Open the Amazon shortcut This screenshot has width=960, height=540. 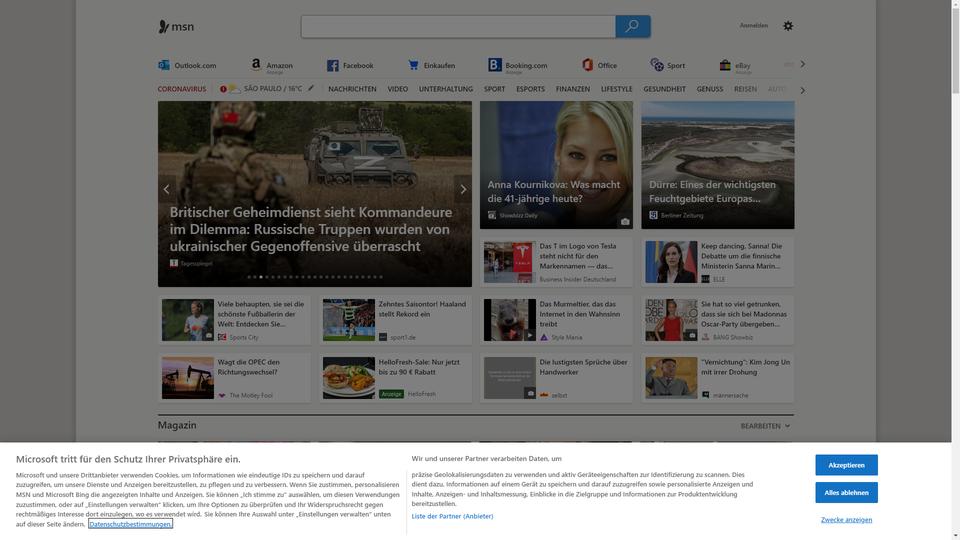tap(272, 66)
